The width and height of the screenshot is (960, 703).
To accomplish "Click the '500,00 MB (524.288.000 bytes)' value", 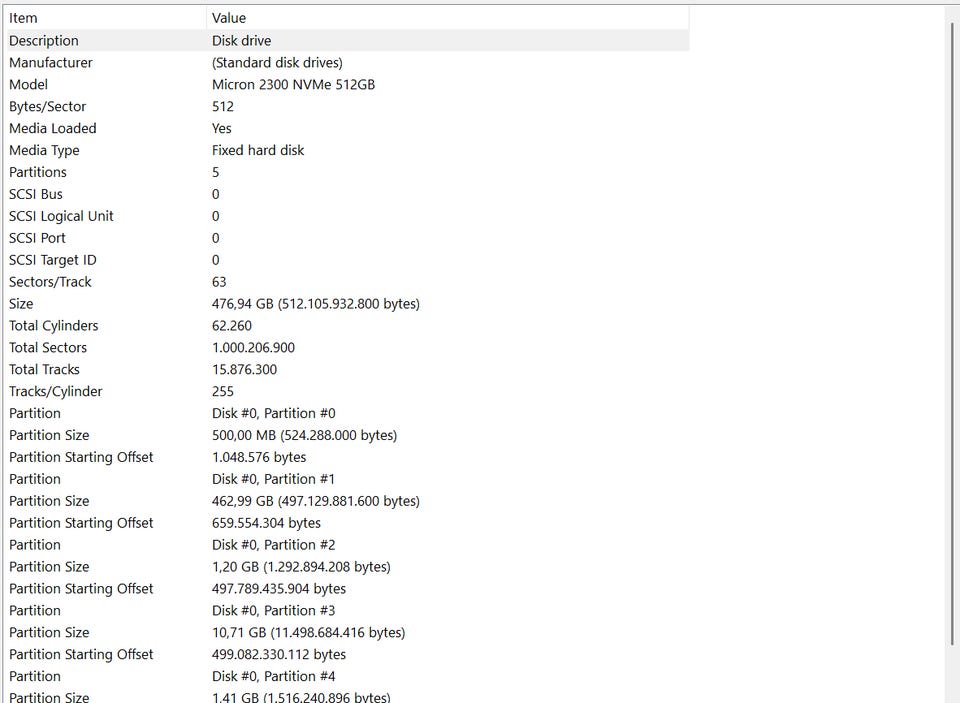I will point(304,435).
